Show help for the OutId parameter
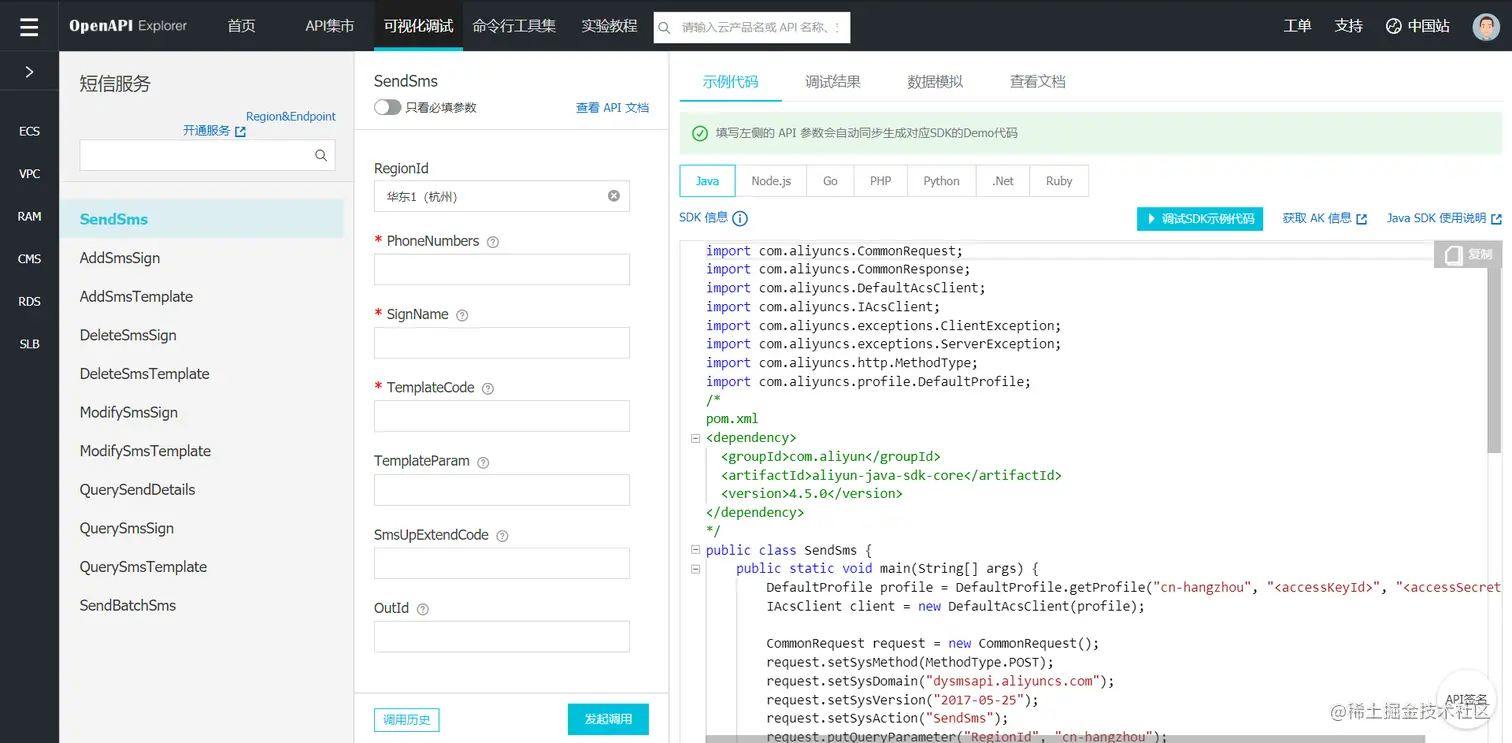 tap(422, 609)
